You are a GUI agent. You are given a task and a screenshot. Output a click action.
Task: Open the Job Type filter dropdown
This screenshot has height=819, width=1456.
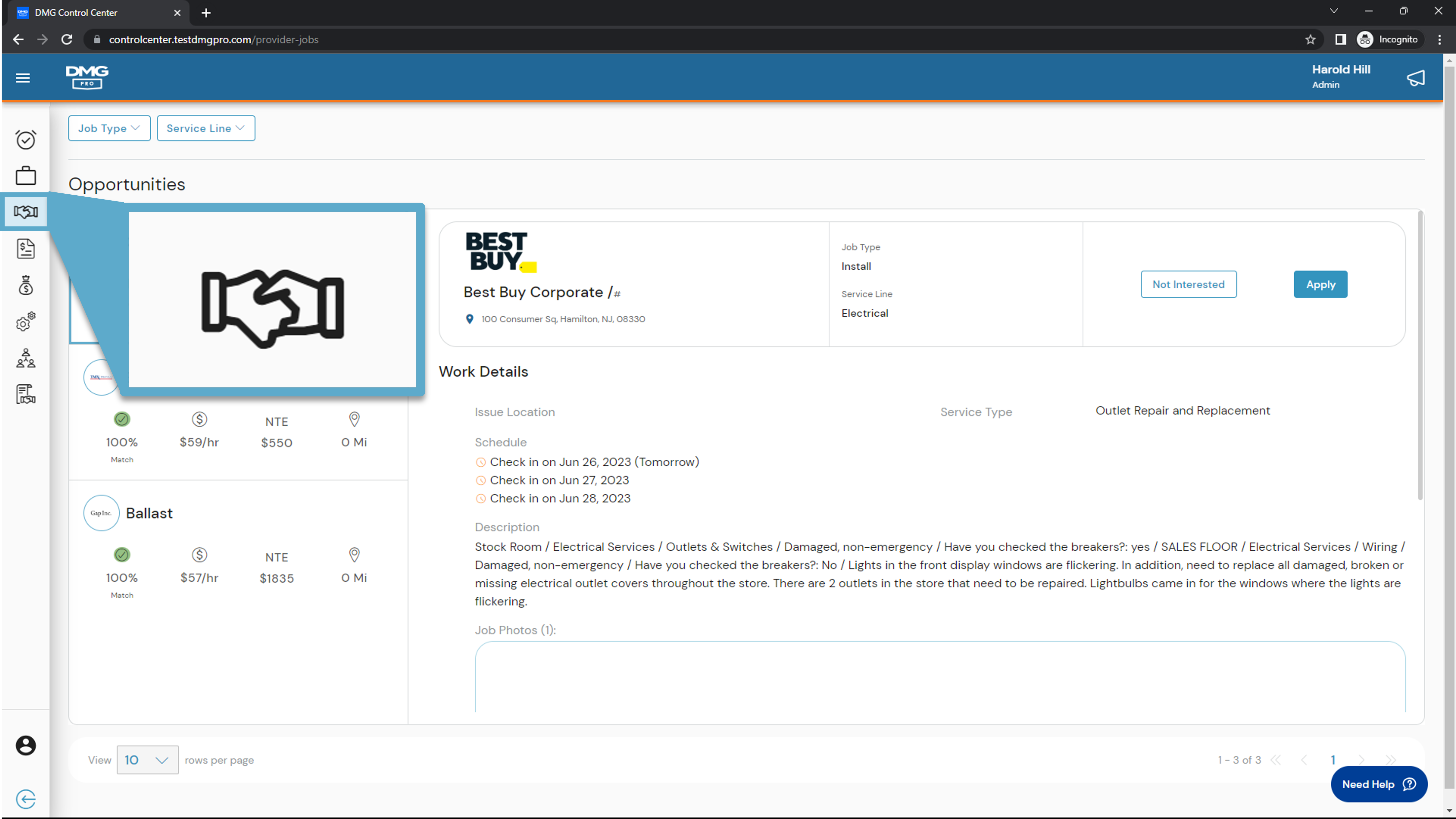click(x=108, y=128)
